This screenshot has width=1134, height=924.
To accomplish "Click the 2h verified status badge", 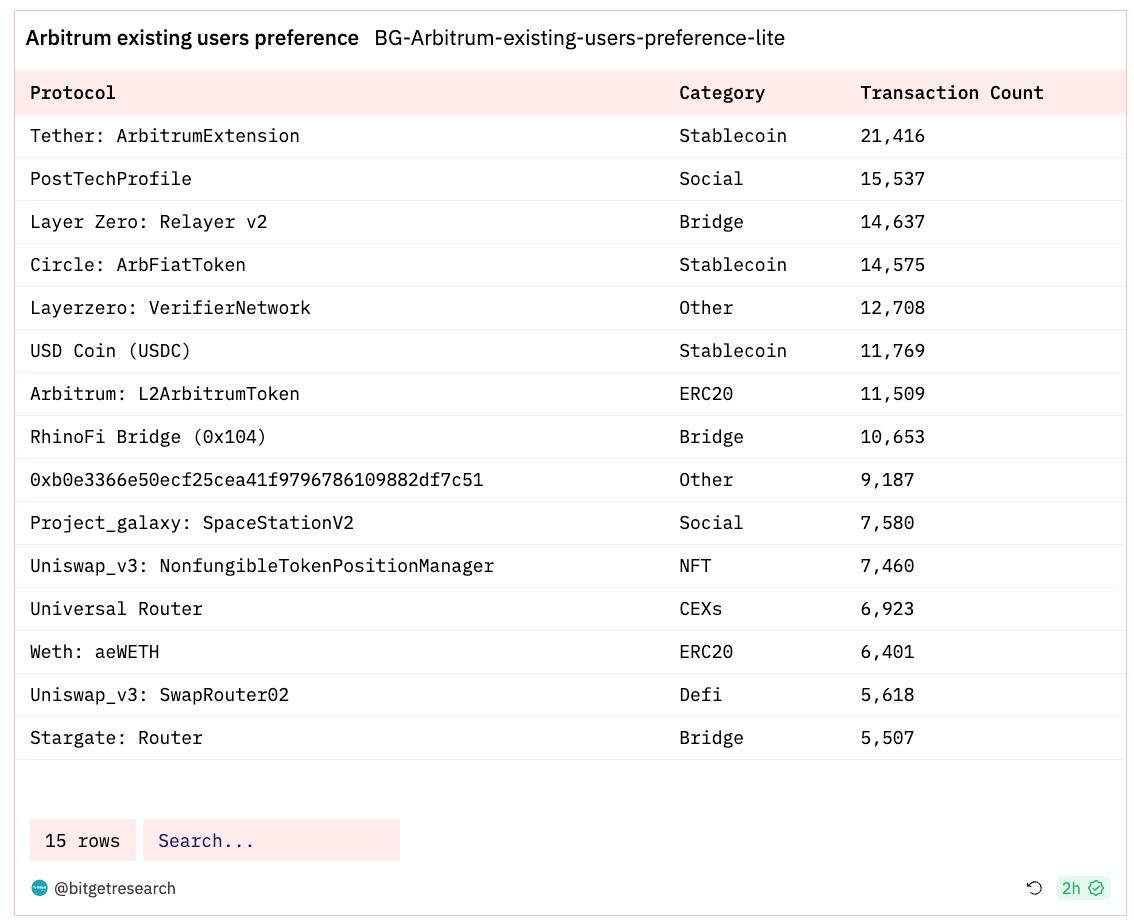I will point(1083,888).
